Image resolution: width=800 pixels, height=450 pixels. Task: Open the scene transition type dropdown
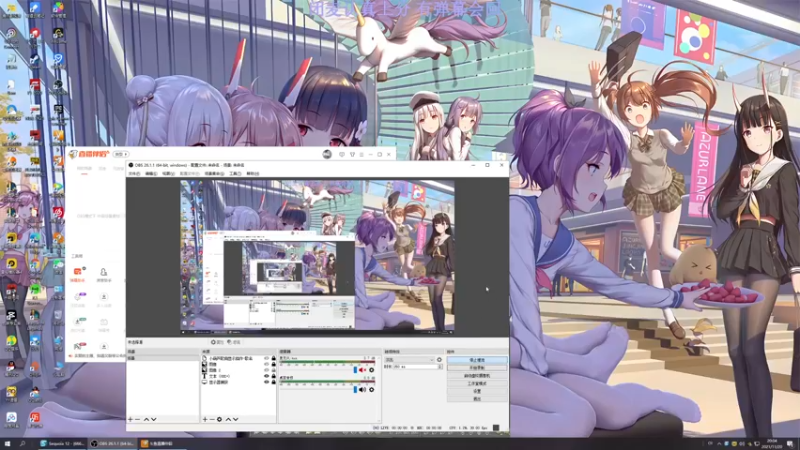point(410,360)
